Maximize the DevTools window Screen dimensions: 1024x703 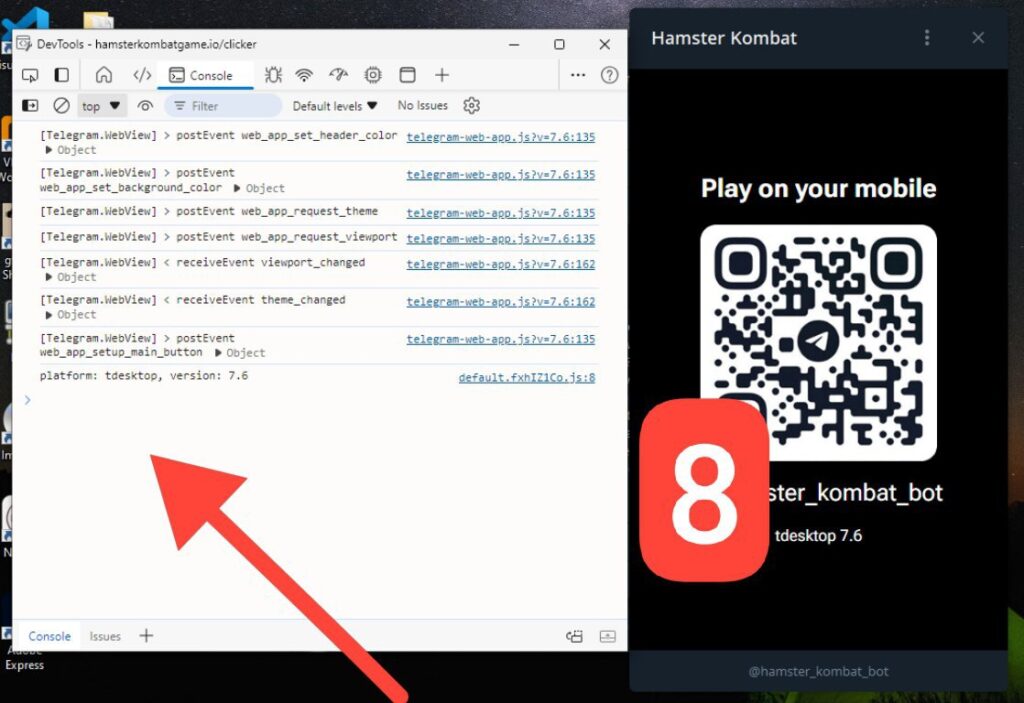[x=559, y=44]
